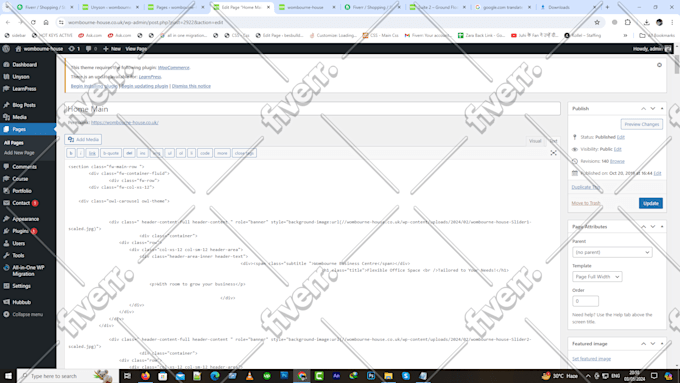Open All Pages submenu item

(x=14, y=143)
